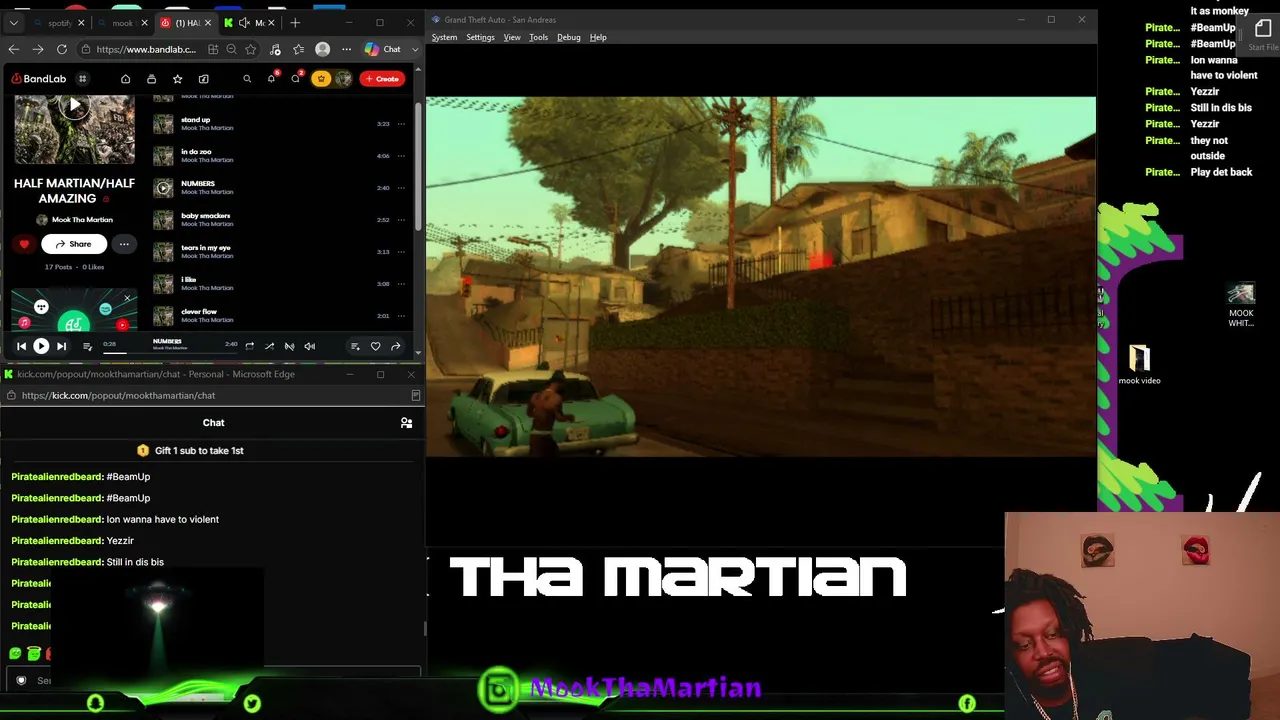Click the red Create button
Image resolution: width=1280 pixels, height=720 pixels.
point(382,79)
